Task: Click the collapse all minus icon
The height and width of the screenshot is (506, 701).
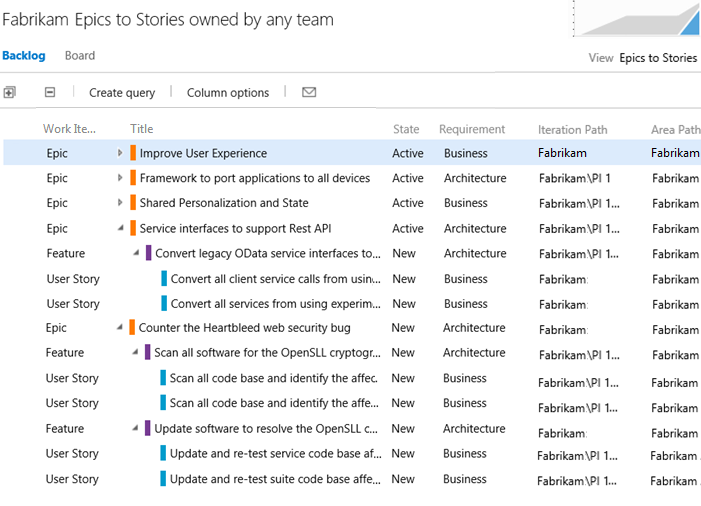Action: tap(50, 92)
